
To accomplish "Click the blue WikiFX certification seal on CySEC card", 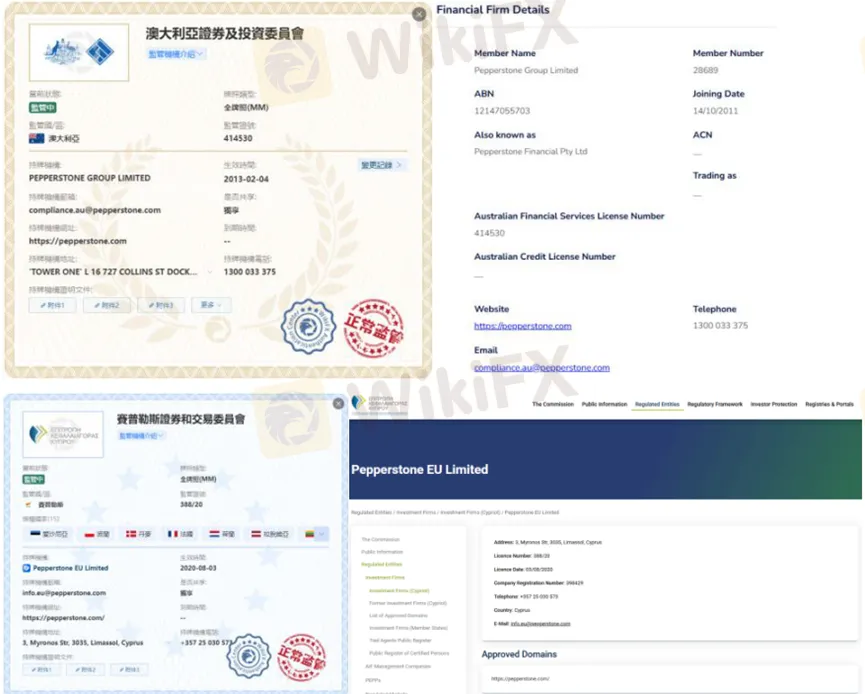I will (x=249, y=656).
